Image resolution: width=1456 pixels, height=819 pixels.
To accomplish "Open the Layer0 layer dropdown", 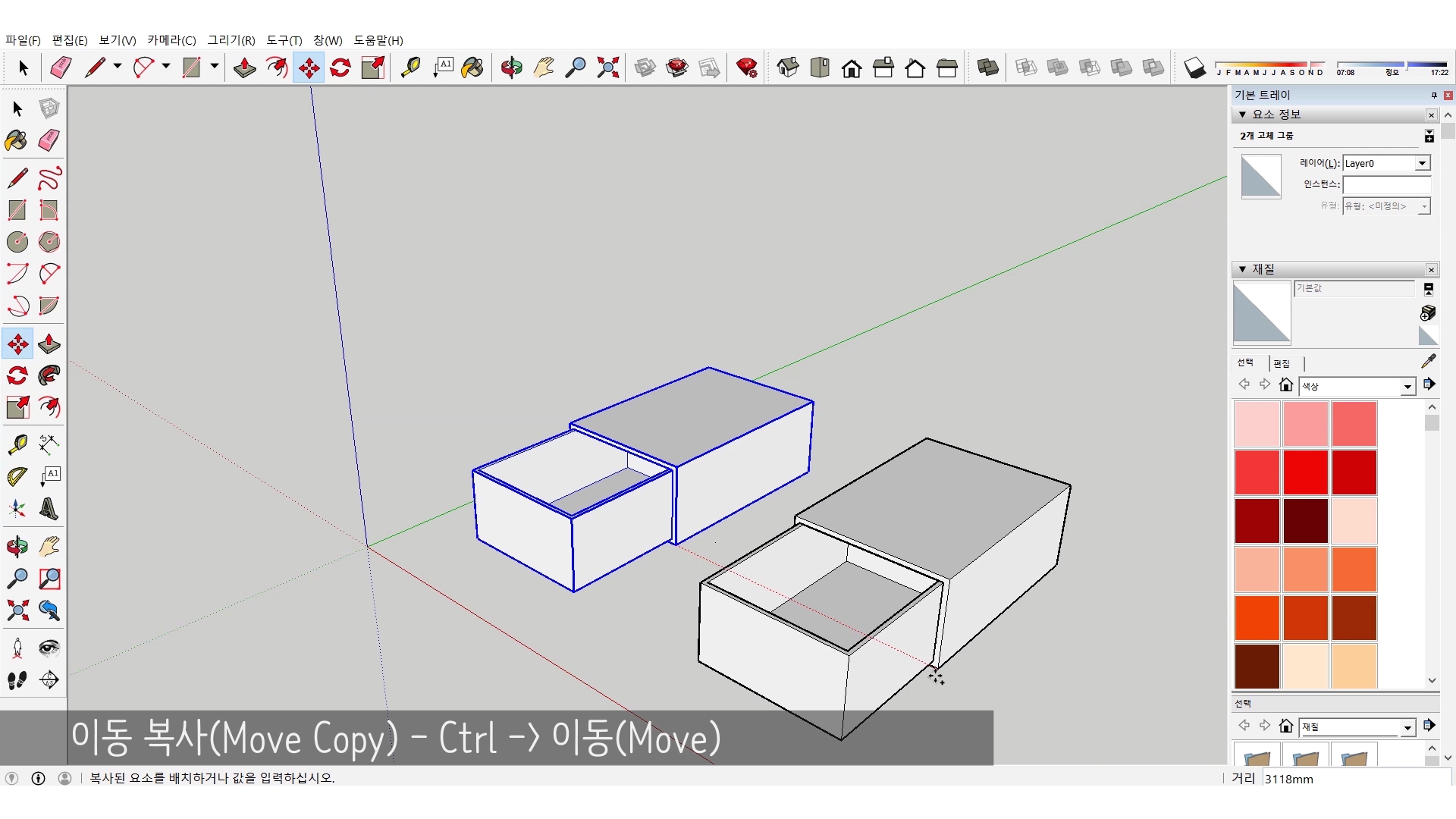I will 1422,163.
